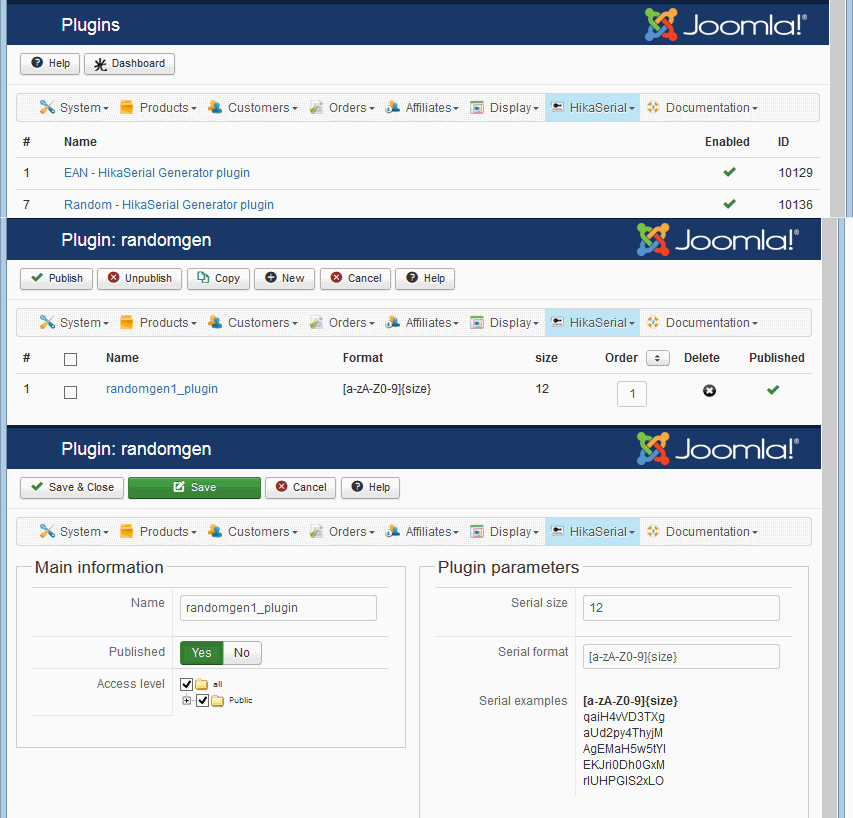Click the green Save button
The image size is (853, 818).
point(195,488)
